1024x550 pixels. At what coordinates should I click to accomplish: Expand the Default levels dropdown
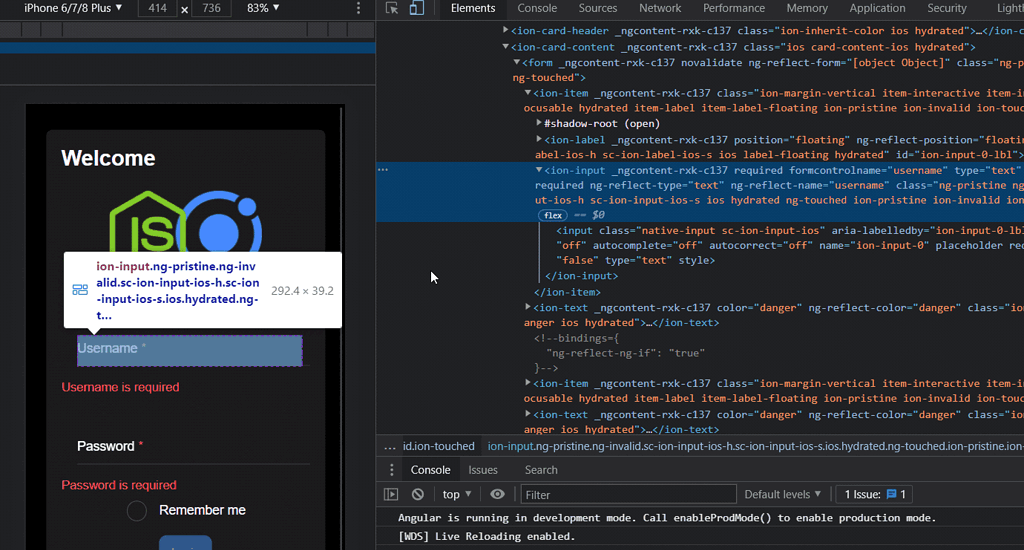[783, 494]
